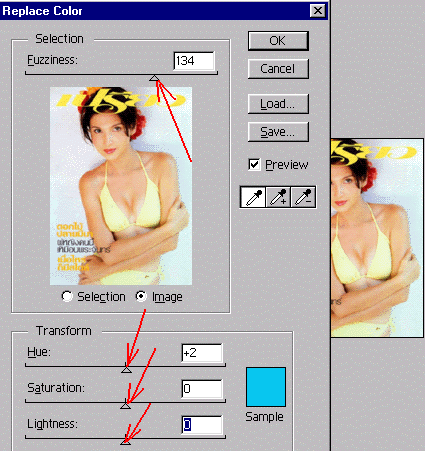The width and height of the screenshot is (425, 451).
Task: Toggle the Preview checkbox
Action: (x=254, y=164)
